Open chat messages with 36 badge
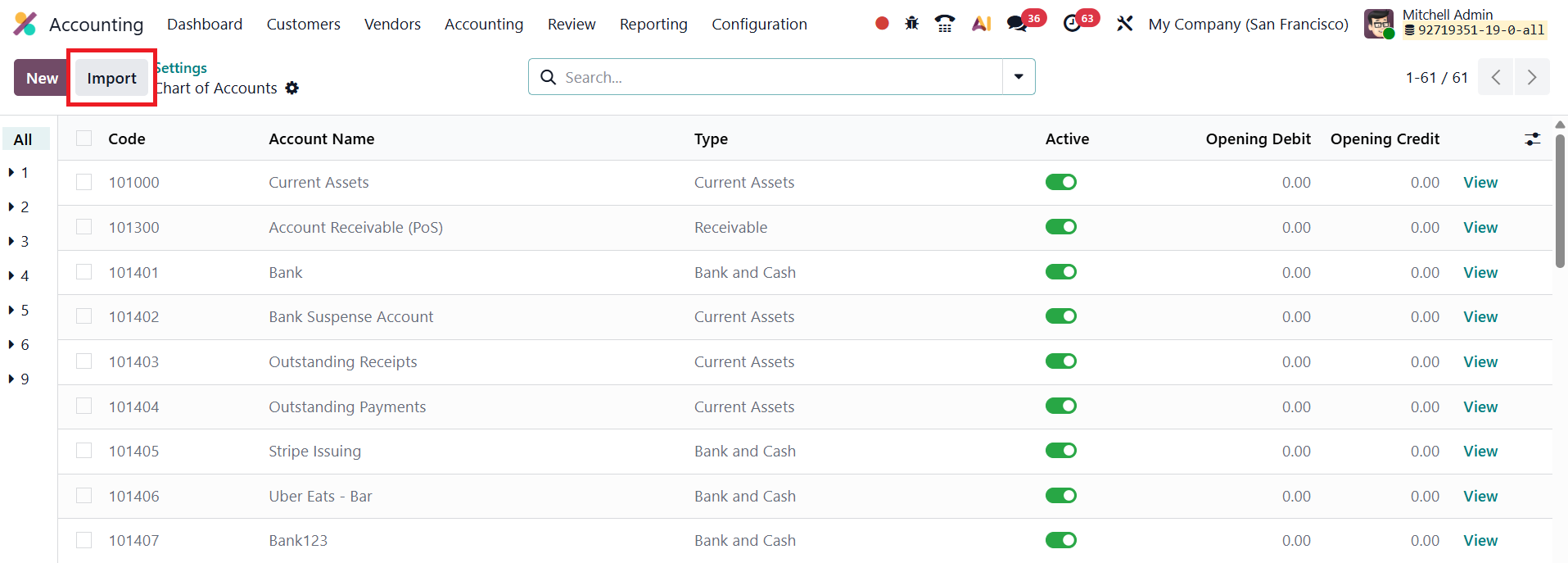 (x=1018, y=24)
